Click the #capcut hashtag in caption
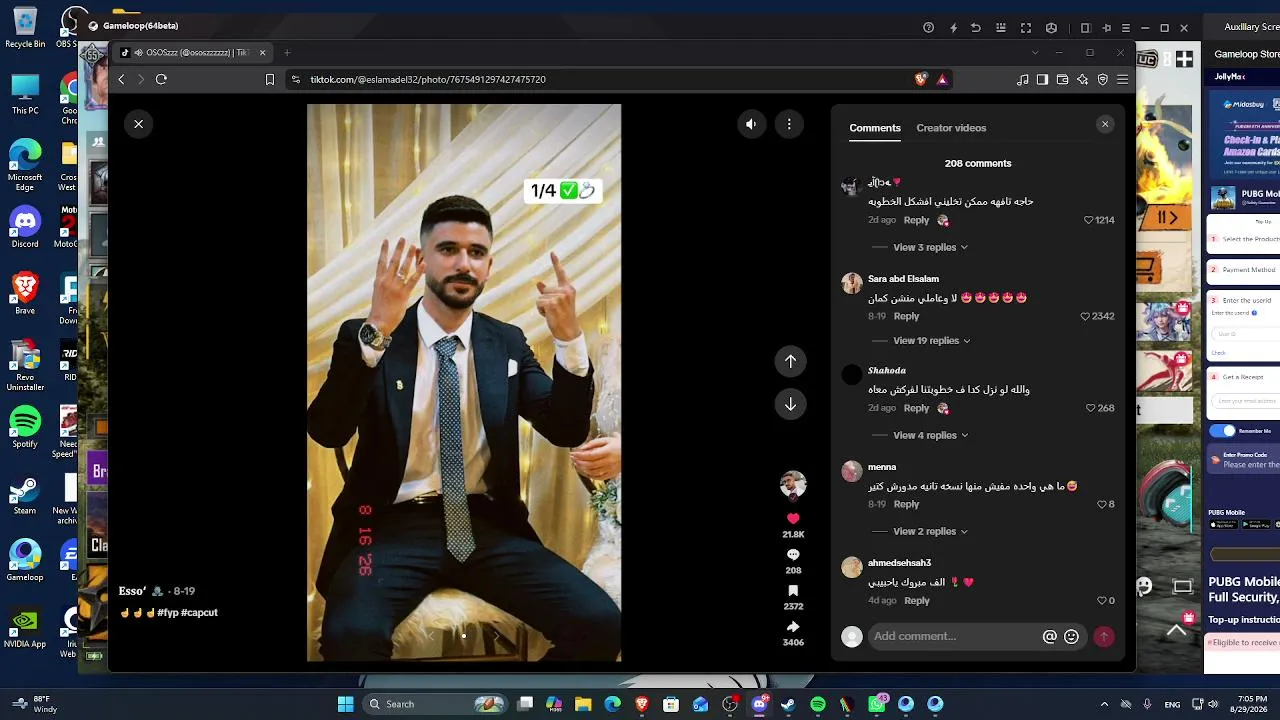Screen dimensions: 1280x720 point(199,612)
